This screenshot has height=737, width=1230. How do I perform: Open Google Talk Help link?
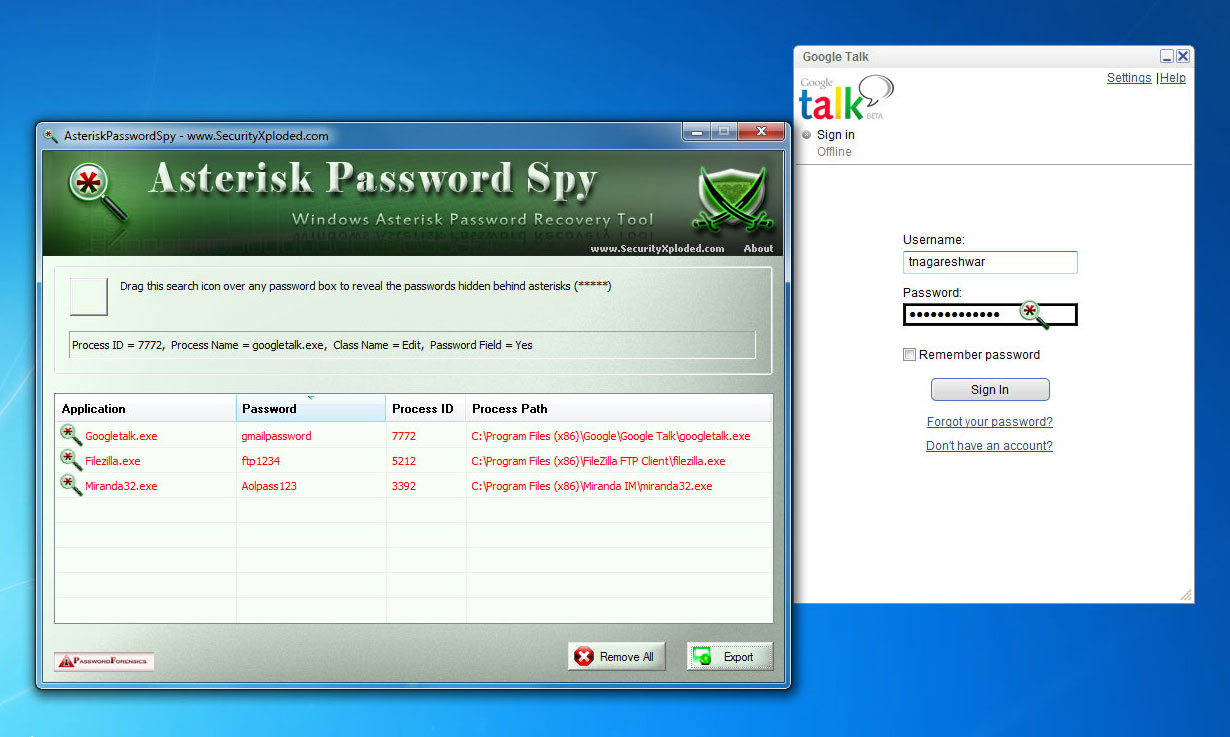1173,78
